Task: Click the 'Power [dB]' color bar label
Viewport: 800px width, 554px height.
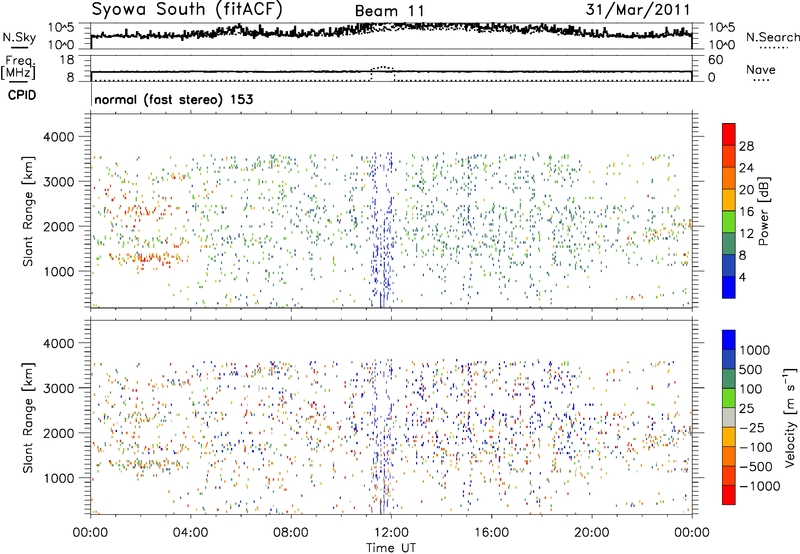Action: click(x=763, y=211)
